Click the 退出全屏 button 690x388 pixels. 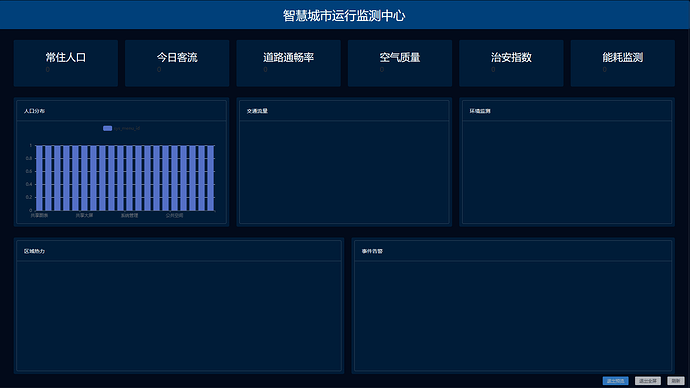[648, 381]
